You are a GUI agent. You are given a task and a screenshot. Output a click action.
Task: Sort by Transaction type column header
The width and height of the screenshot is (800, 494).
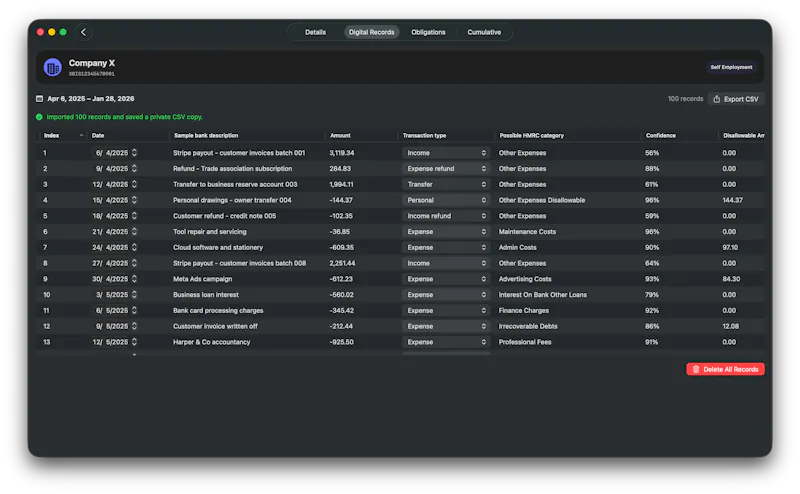(424, 135)
